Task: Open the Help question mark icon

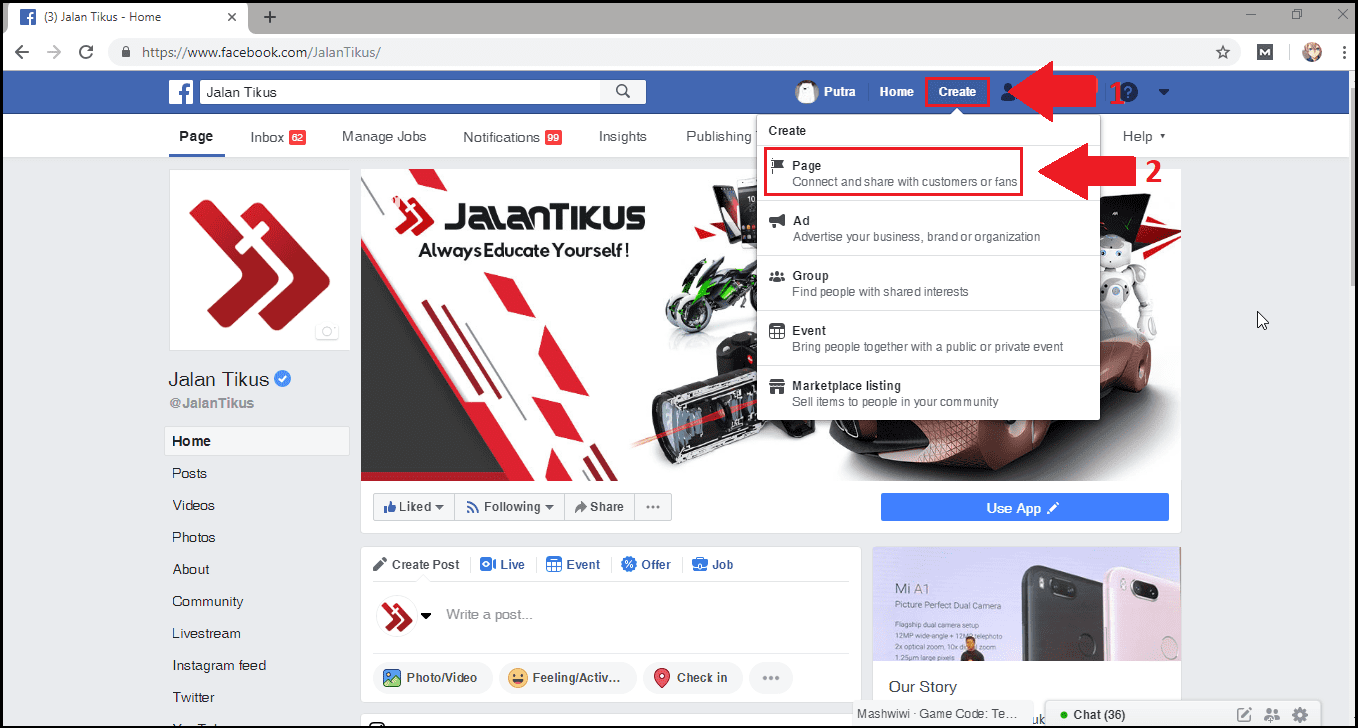Action: tap(1128, 92)
